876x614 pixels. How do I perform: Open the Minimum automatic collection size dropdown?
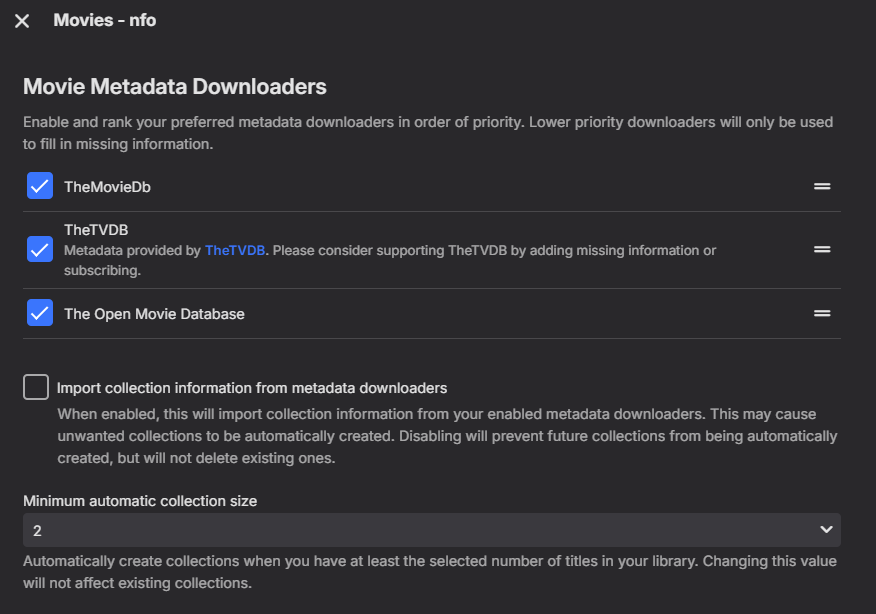tap(431, 529)
